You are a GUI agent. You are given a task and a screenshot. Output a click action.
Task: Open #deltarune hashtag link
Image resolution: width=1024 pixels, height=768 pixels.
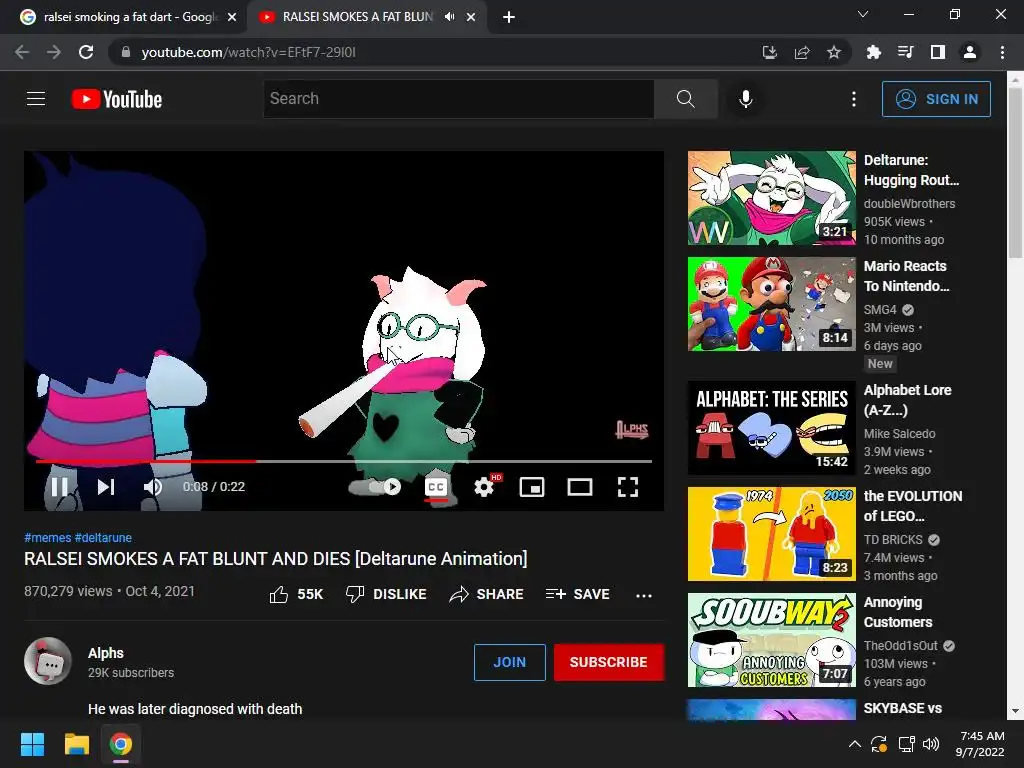pos(103,537)
